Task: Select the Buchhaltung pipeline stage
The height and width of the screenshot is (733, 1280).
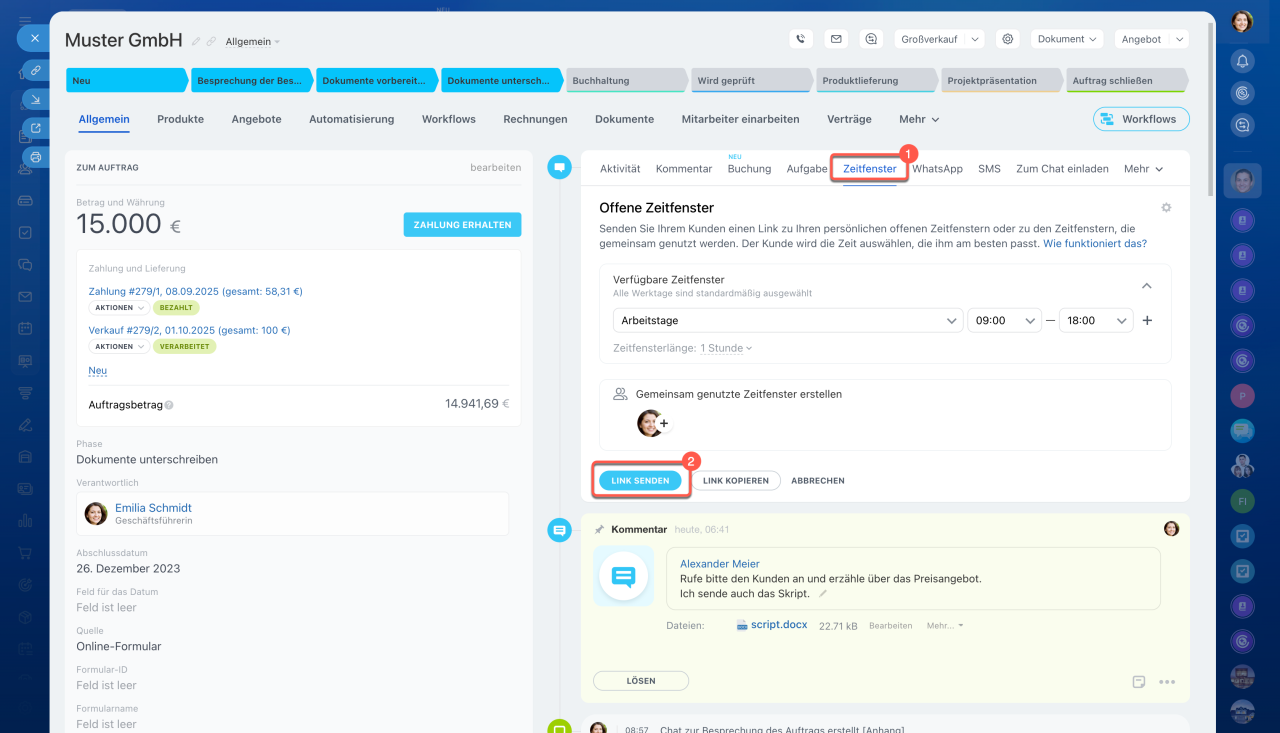Action: [625, 81]
